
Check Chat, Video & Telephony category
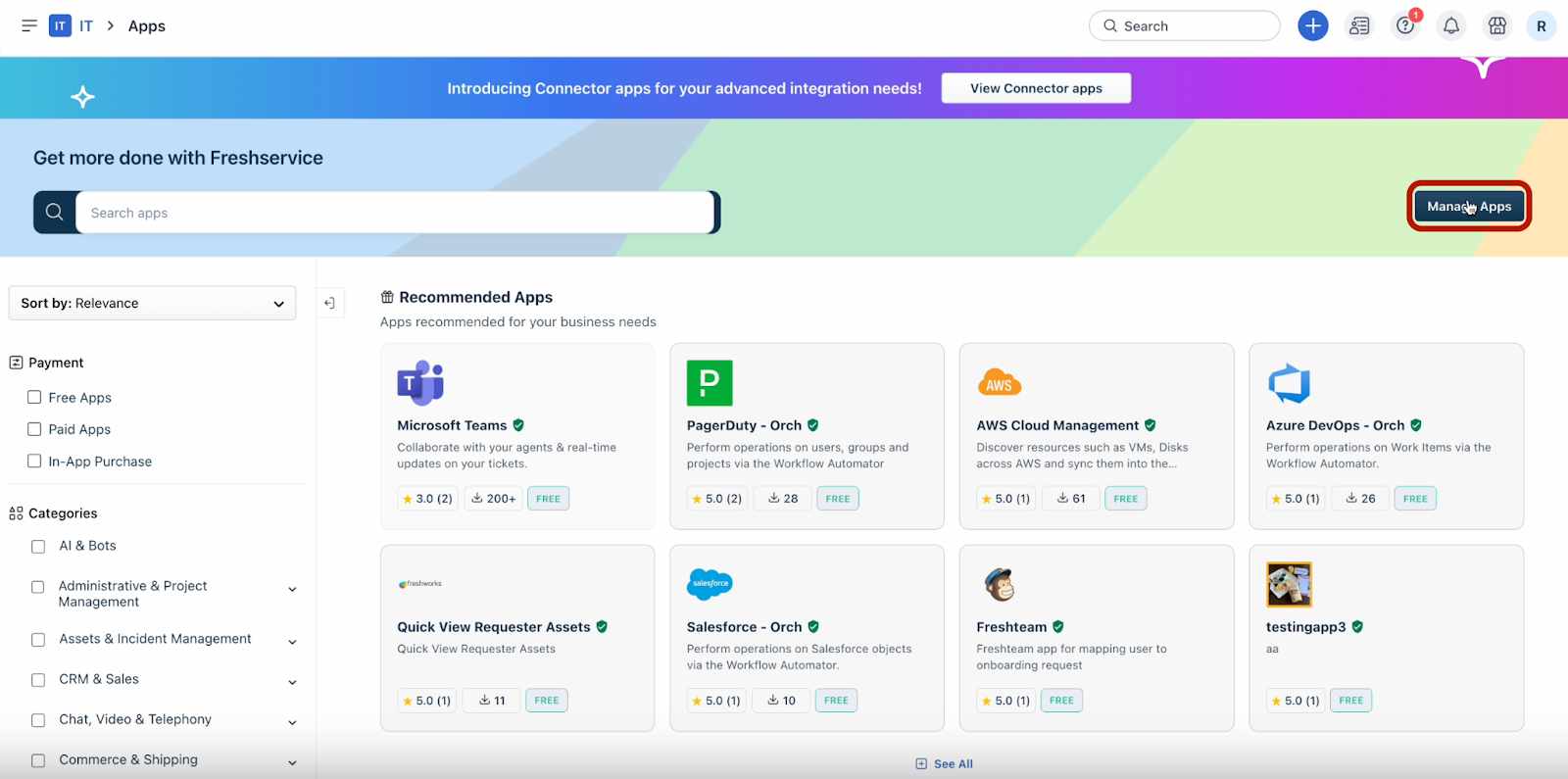click(38, 720)
